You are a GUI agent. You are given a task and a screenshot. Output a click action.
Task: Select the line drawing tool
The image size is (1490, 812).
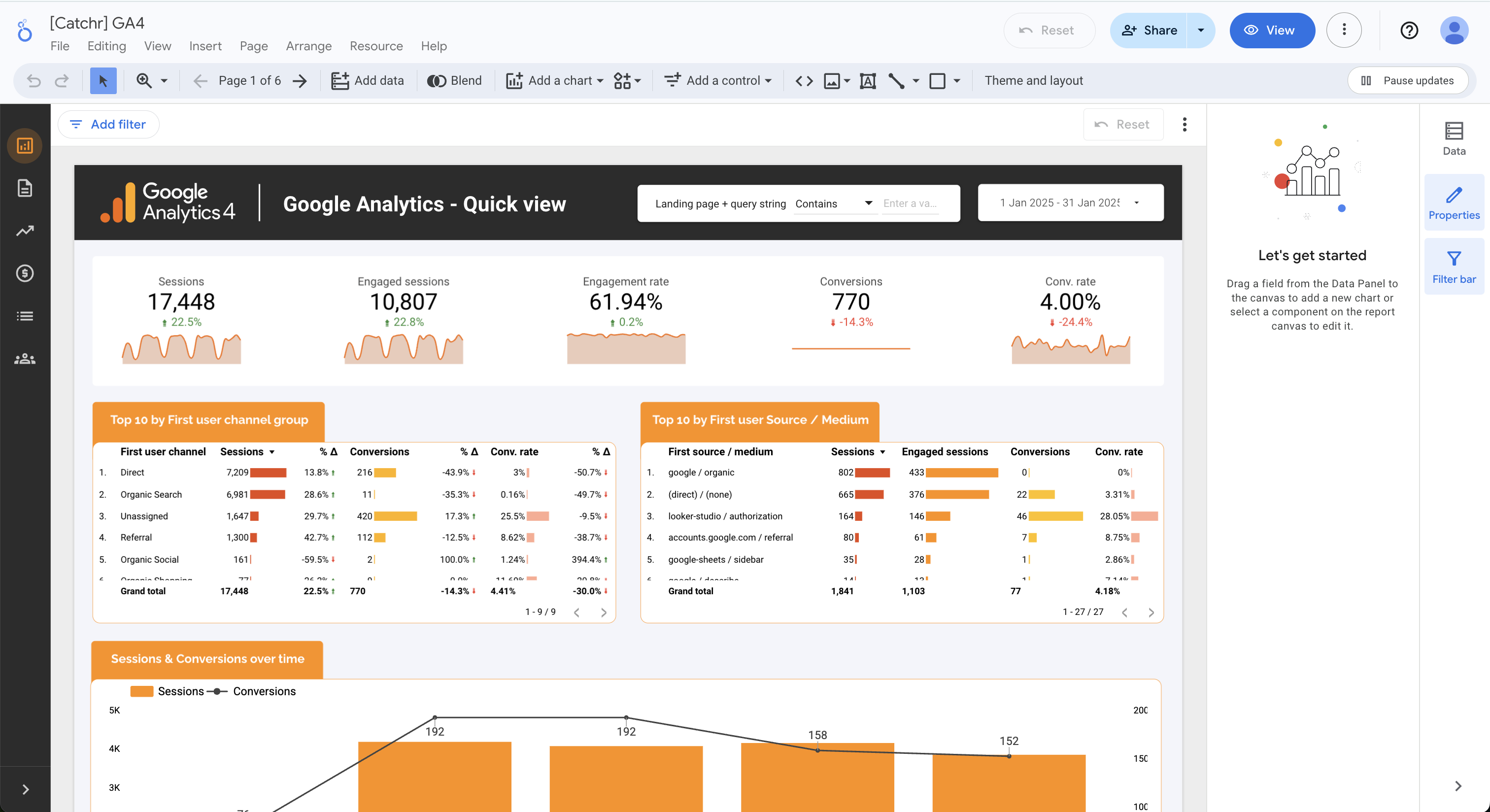click(897, 81)
